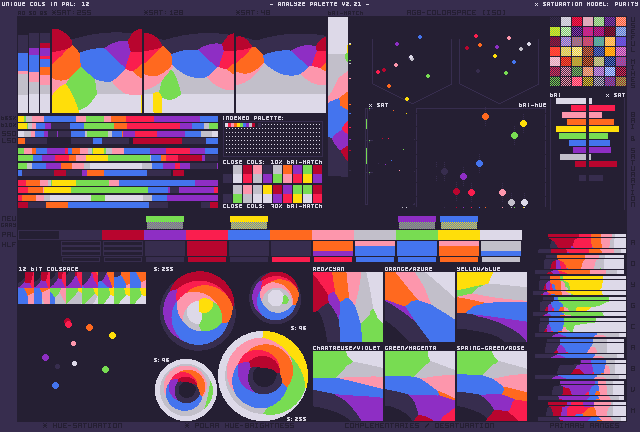Viewport: 640px width, 432px height.
Task: Click the BRI-HUE scatter plot
Action: tap(481, 158)
